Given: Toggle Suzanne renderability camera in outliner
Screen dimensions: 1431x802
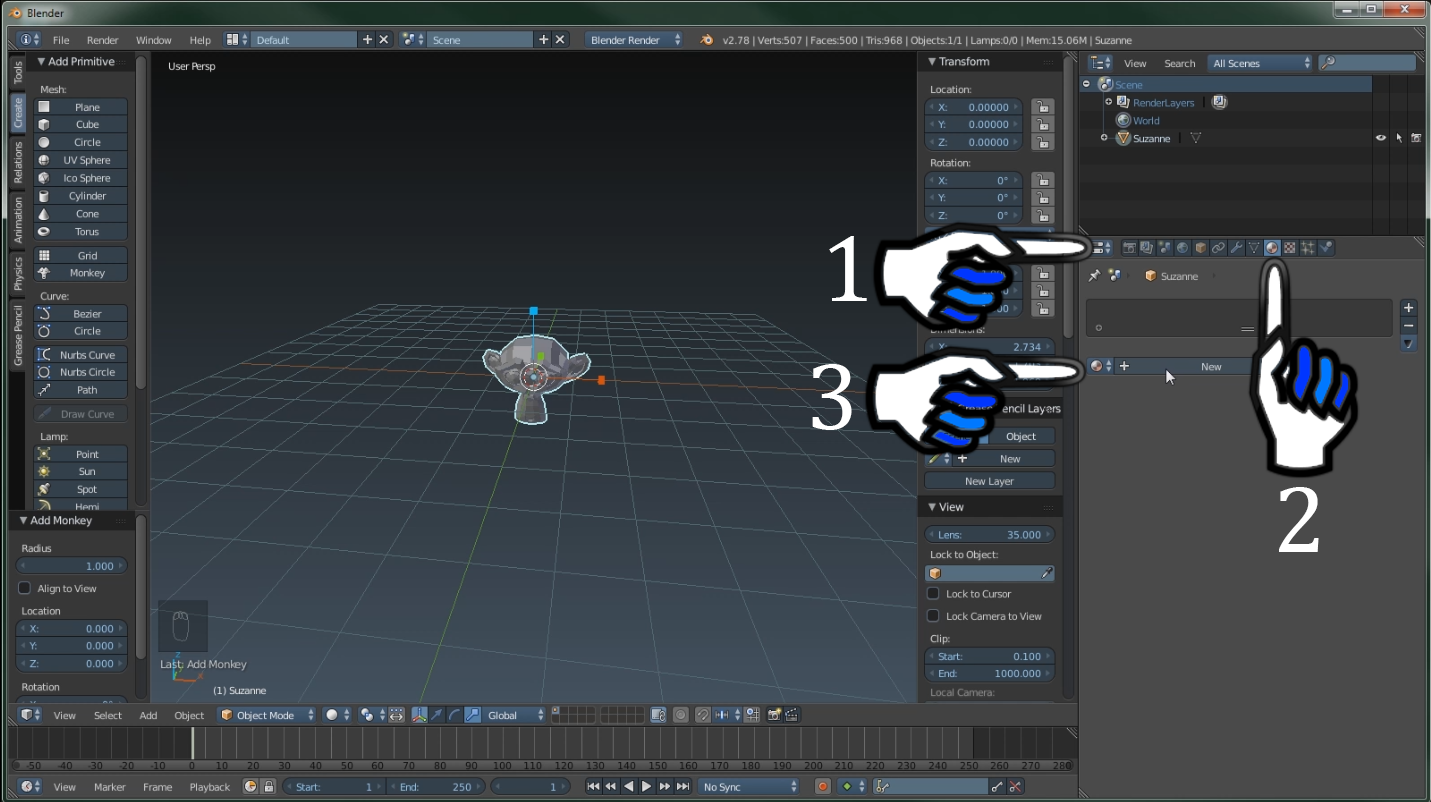Looking at the screenshot, I should pyautogui.click(x=1417, y=138).
